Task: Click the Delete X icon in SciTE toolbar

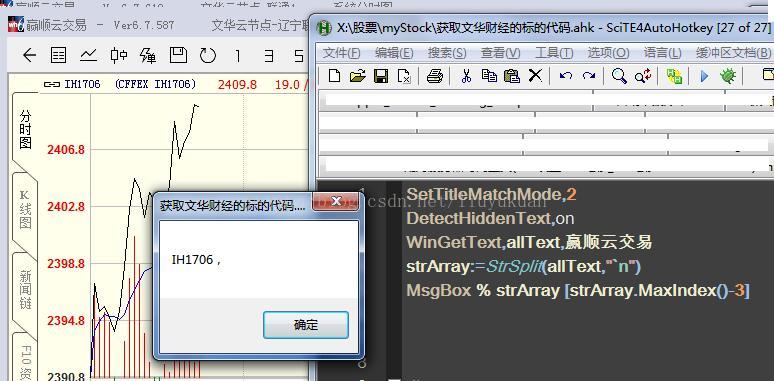Action: [x=535, y=76]
